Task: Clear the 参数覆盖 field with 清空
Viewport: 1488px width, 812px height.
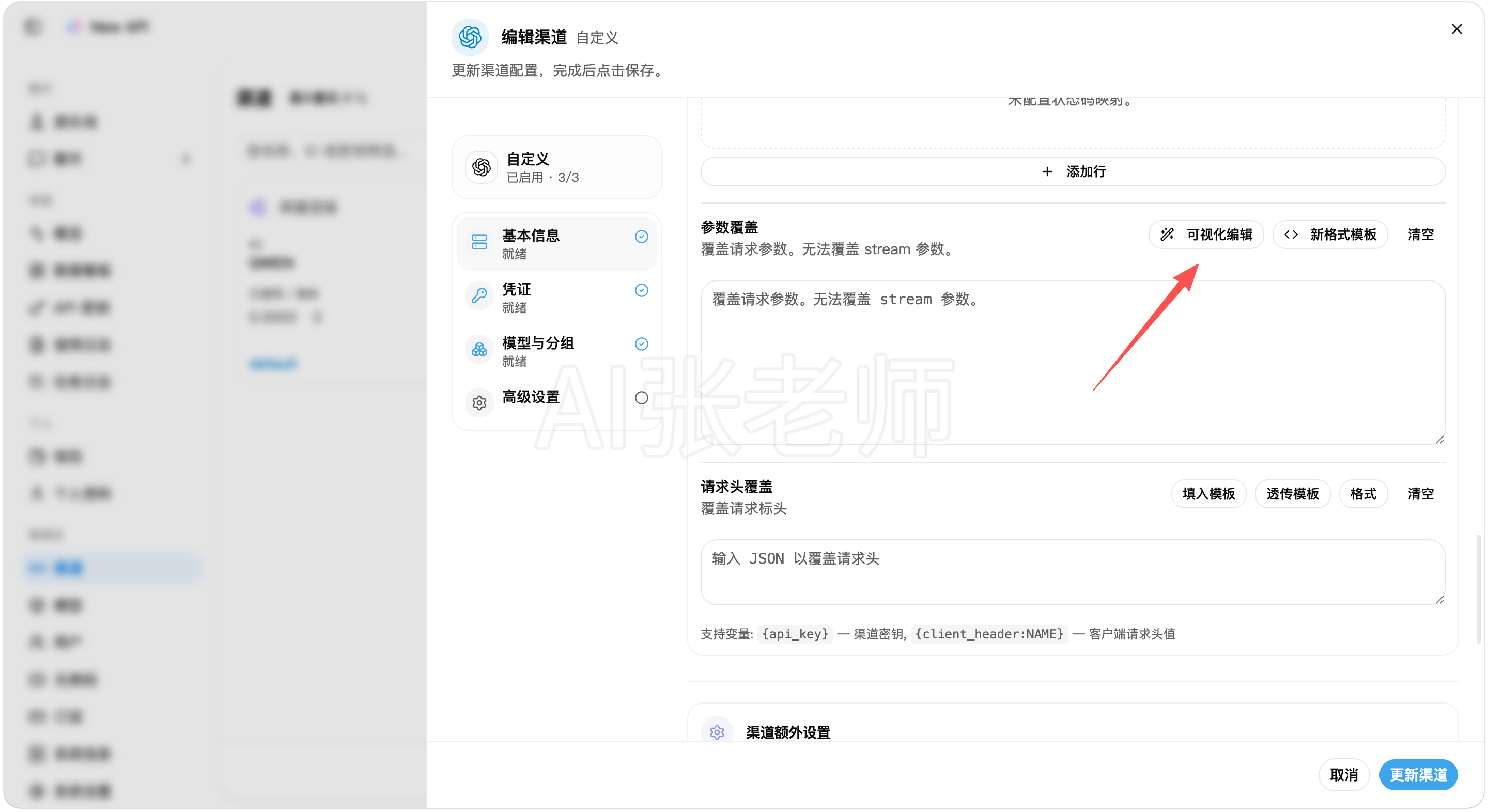Action: tap(1420, 235)
